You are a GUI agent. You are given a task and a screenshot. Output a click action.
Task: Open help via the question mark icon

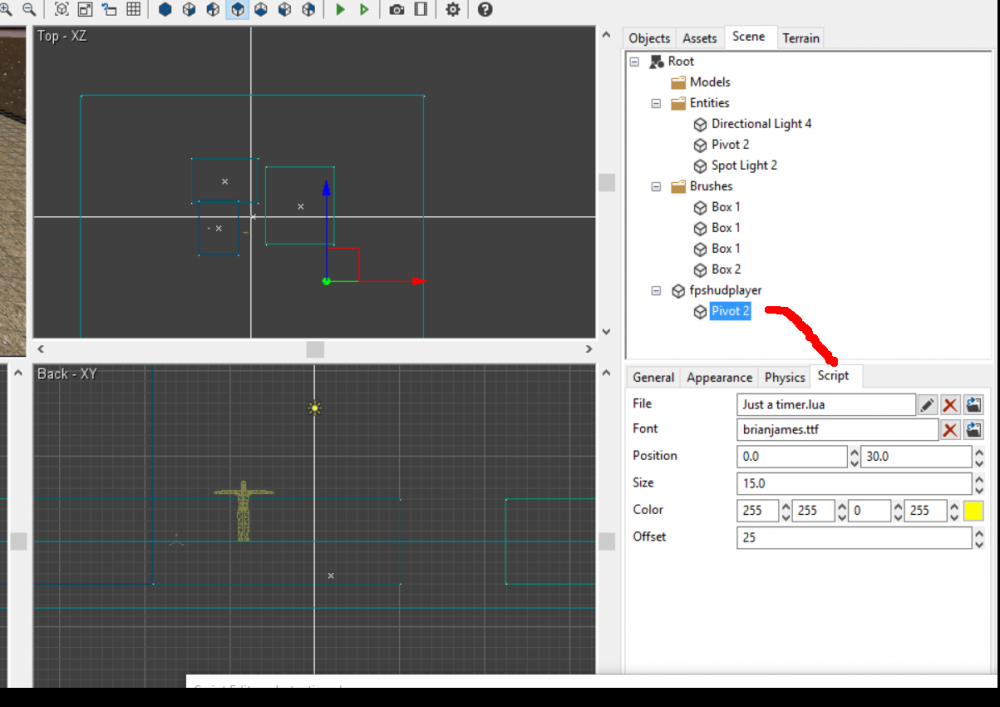(485, 9)
